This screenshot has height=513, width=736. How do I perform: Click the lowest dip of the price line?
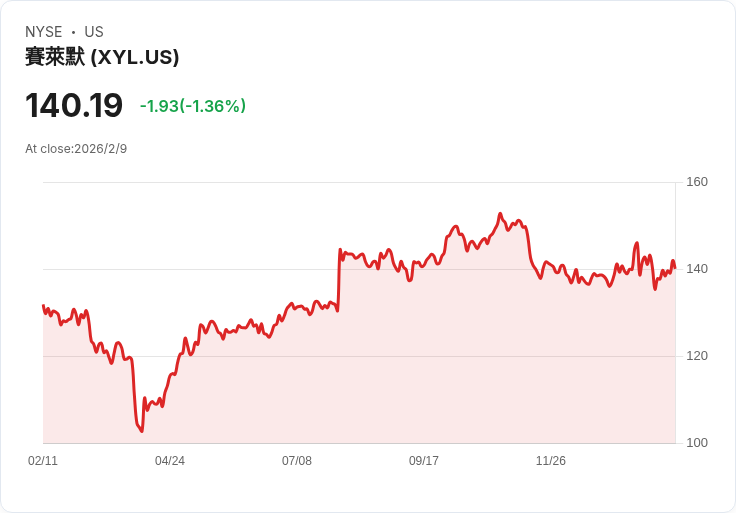pyautogui.click(x=142, y=431)
